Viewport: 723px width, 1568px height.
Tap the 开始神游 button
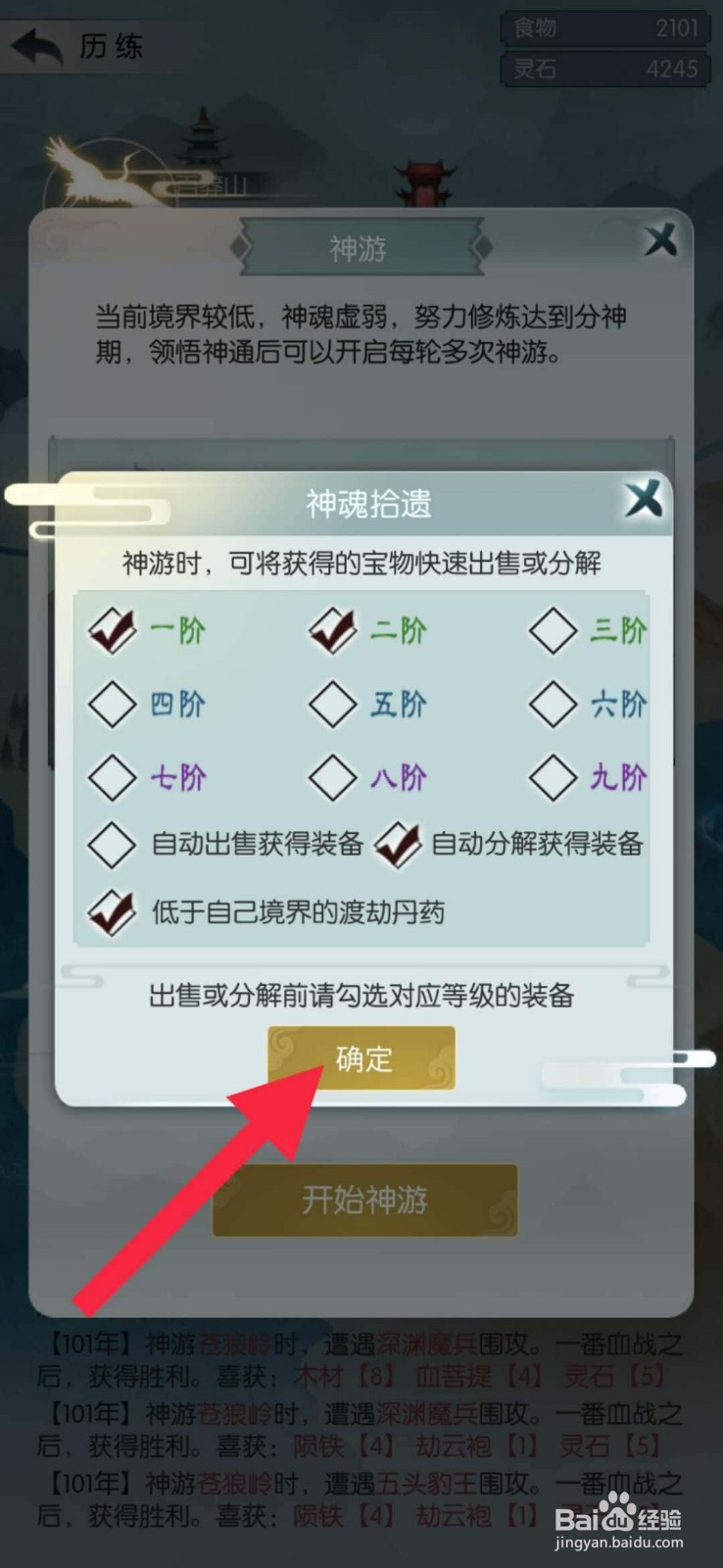364,1200
